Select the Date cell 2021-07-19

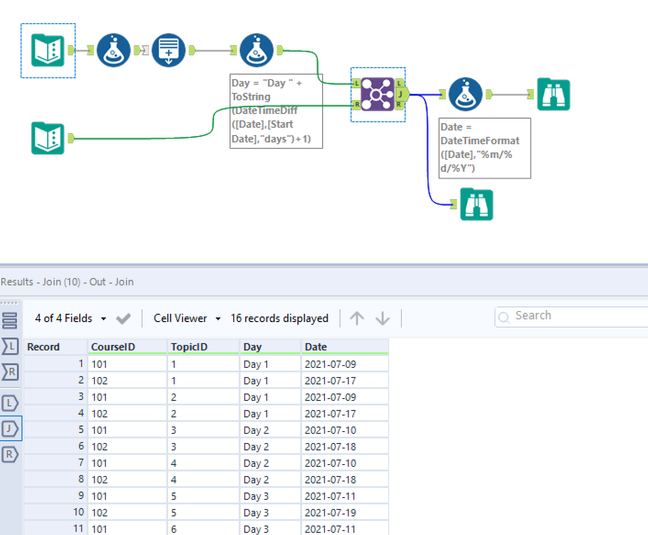[345, 513]
